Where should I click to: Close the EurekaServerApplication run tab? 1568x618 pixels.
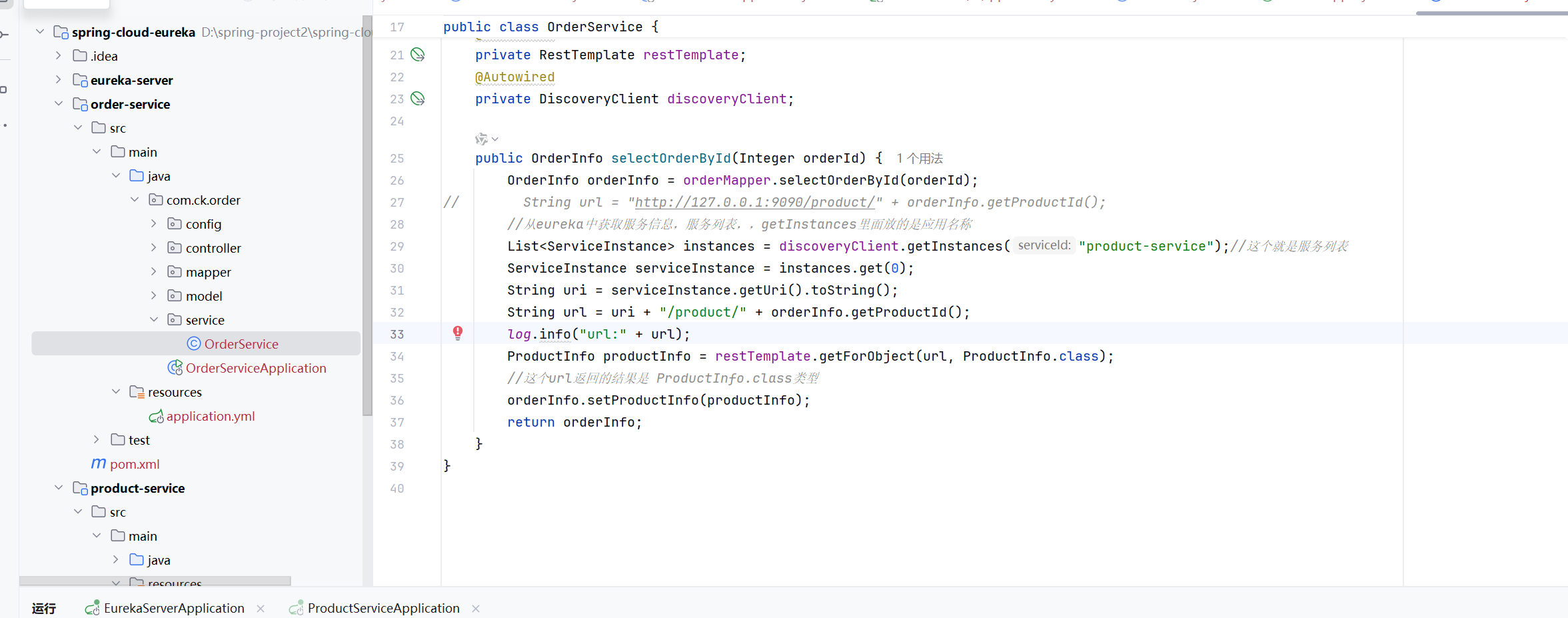point(261,609)
